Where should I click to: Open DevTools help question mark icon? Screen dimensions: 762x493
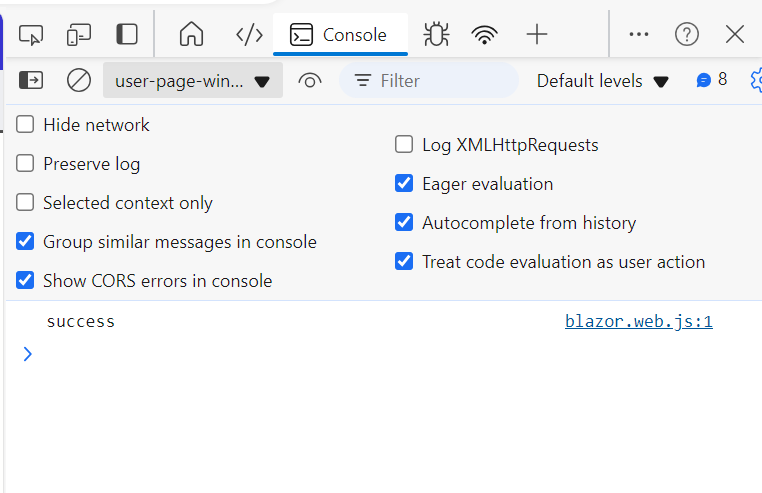[686, 35]
